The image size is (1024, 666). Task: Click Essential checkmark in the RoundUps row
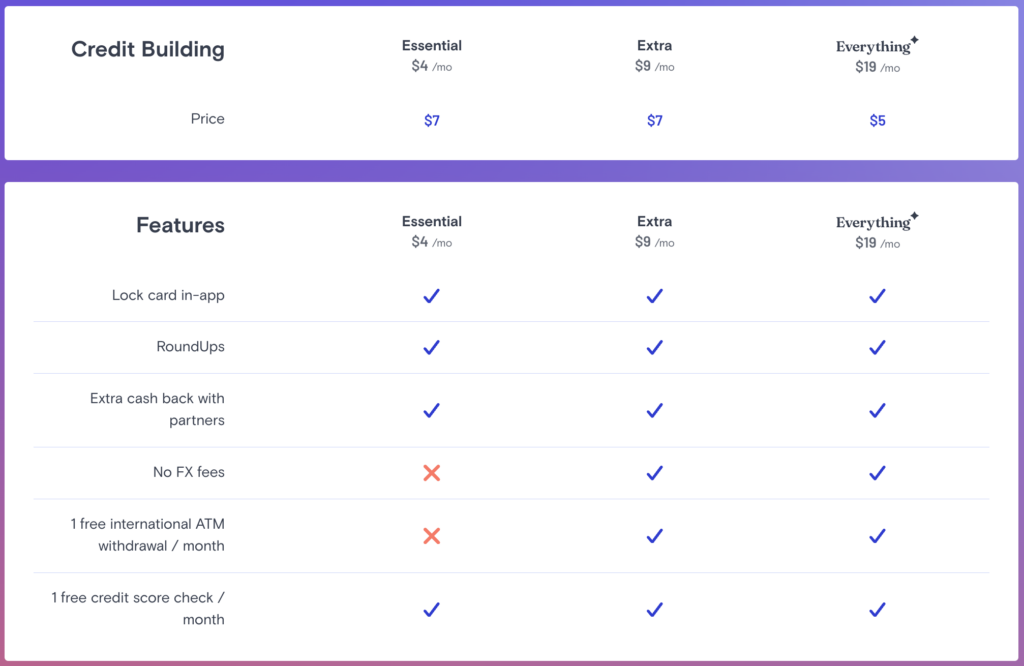431,347
